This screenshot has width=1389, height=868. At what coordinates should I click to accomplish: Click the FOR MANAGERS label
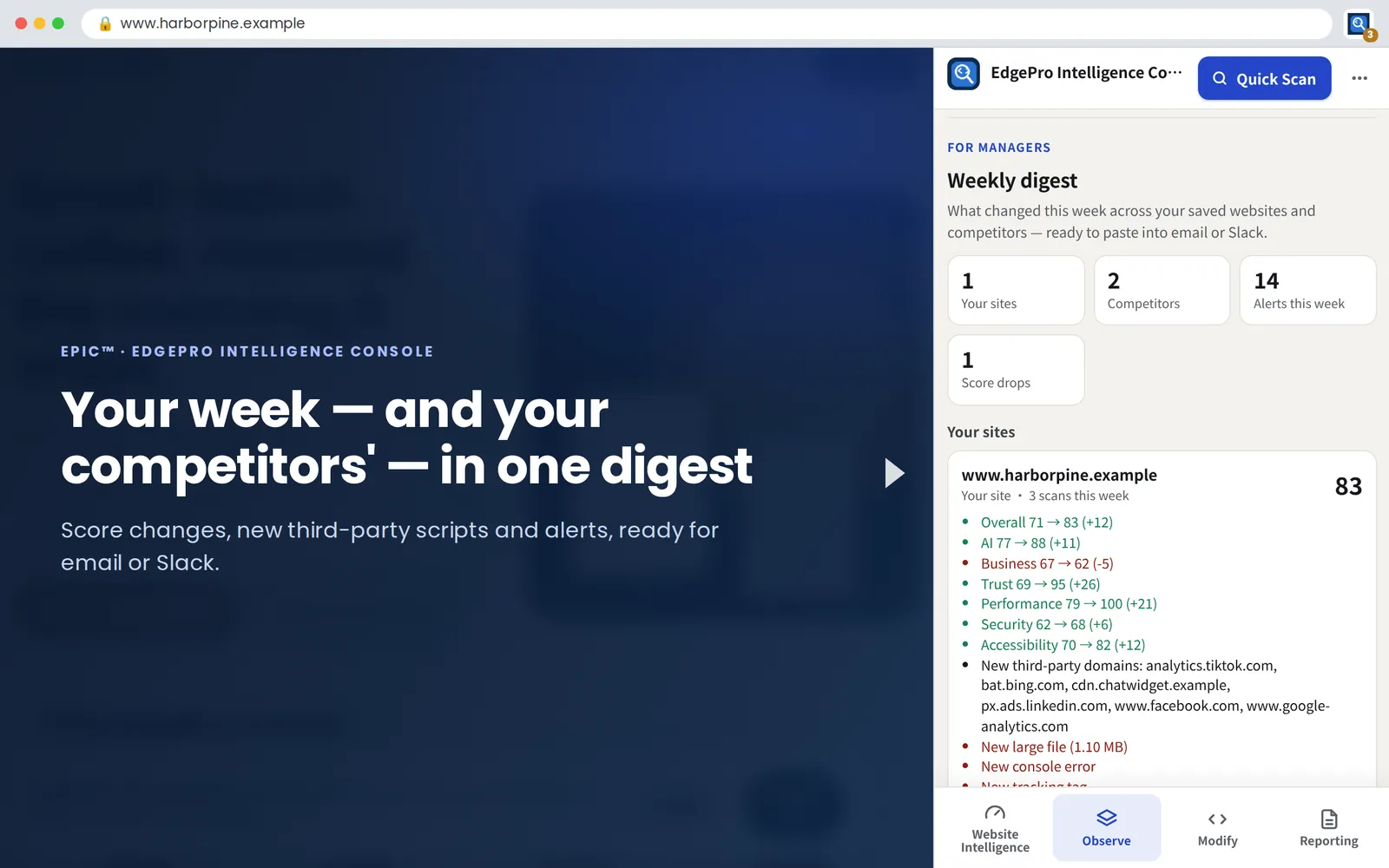[998, 148]
